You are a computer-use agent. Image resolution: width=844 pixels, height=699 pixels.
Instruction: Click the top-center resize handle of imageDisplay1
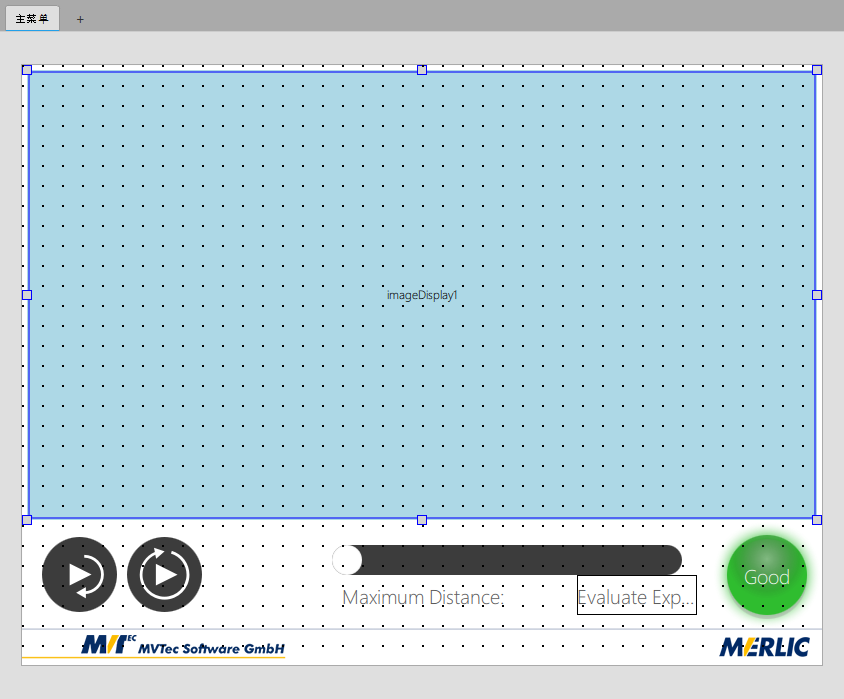pyautogui.click(x=422, y=70)
